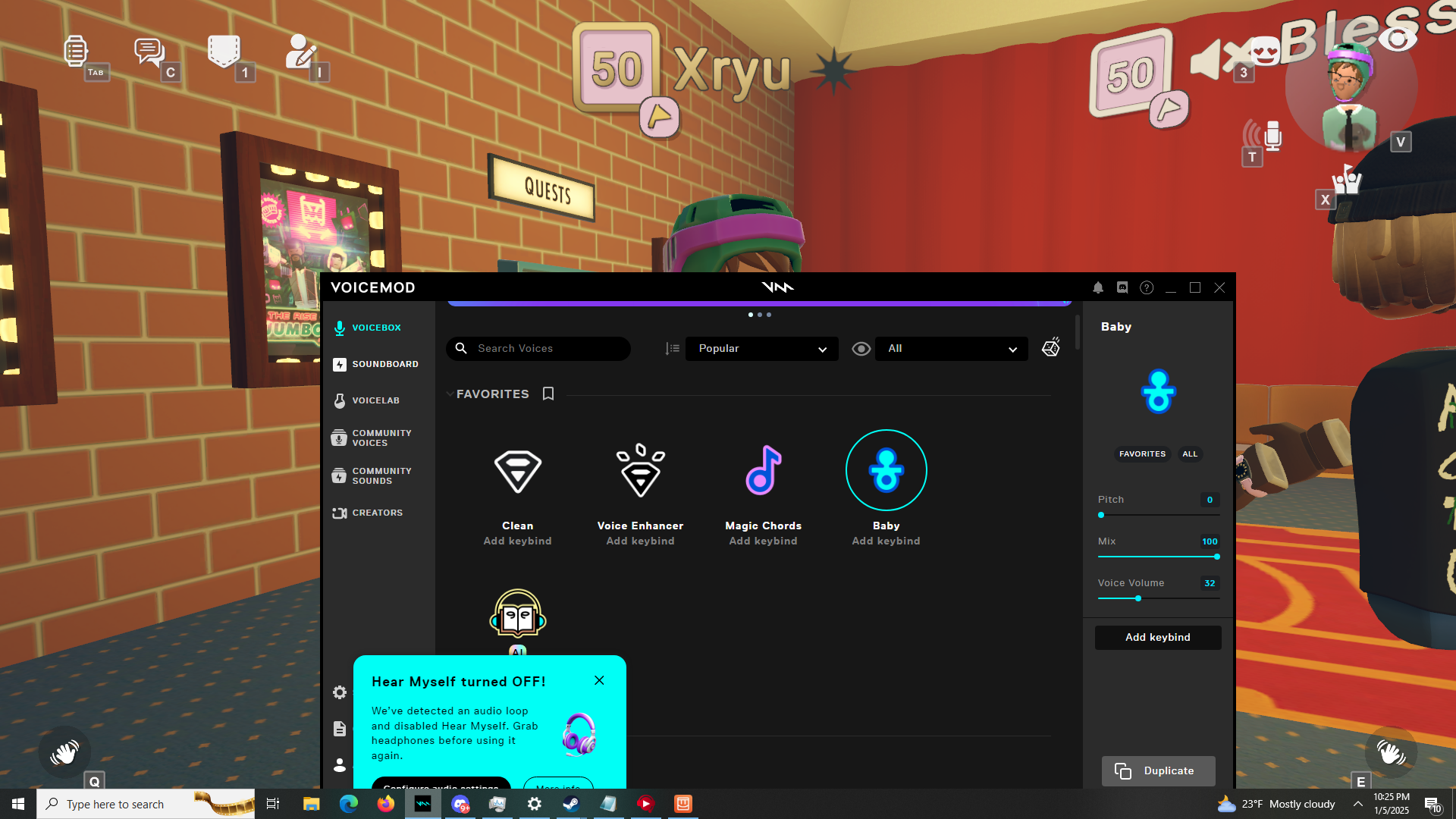Open the Popular sort dropdown

click(761, 349)
